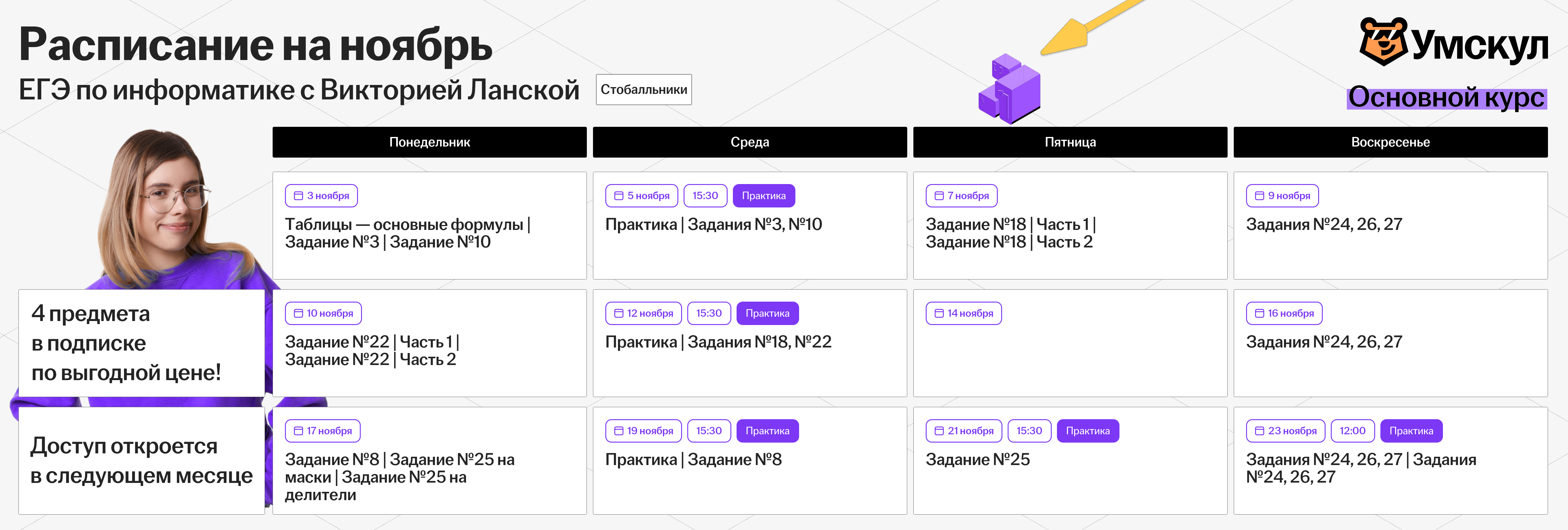Select the Воскресенье column header
This screenshot has height=530, width=1568.
(x=1390, y=143)
